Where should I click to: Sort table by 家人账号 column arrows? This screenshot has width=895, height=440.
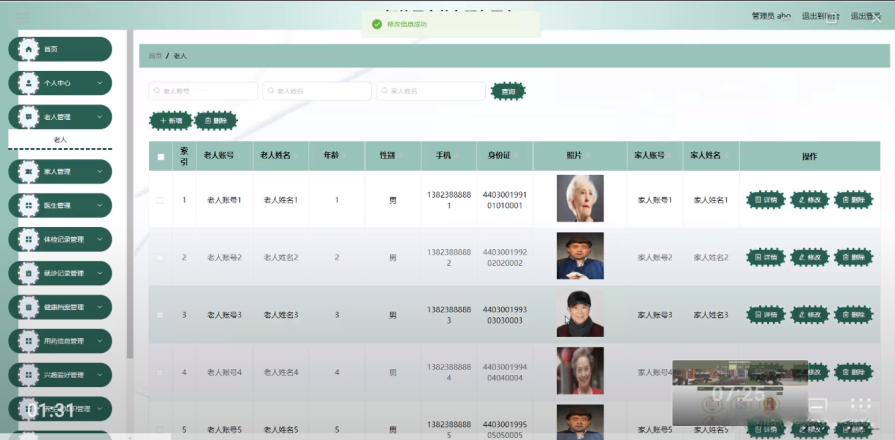point(670,155)
